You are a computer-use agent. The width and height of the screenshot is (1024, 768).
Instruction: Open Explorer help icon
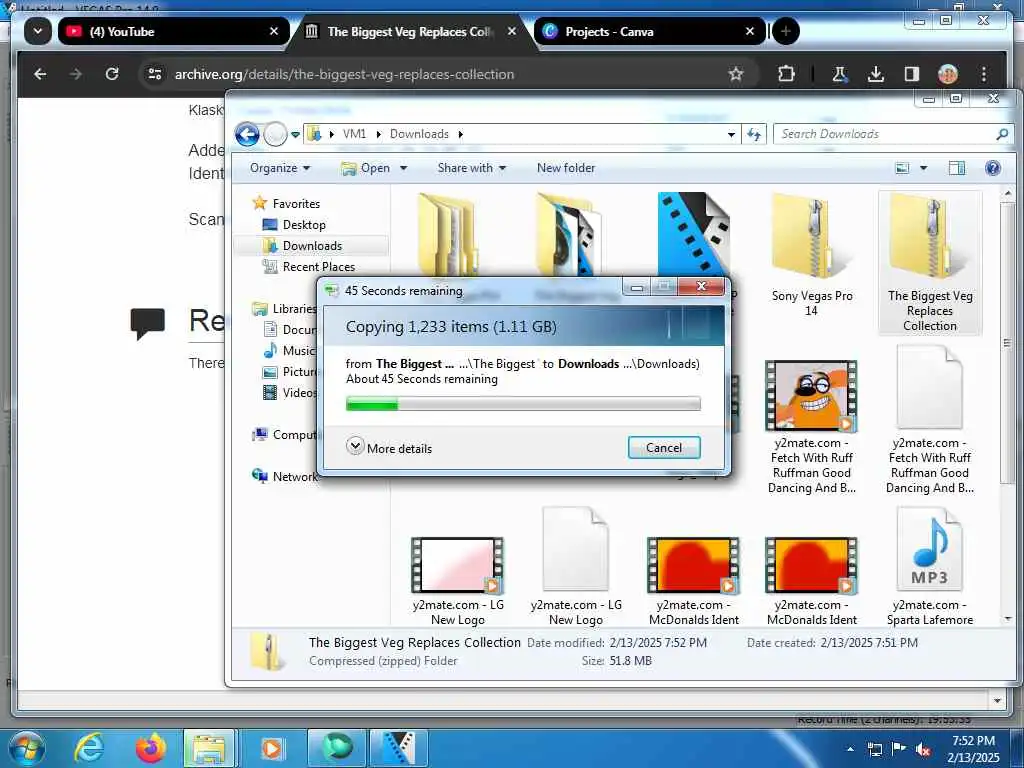point(993,168)
